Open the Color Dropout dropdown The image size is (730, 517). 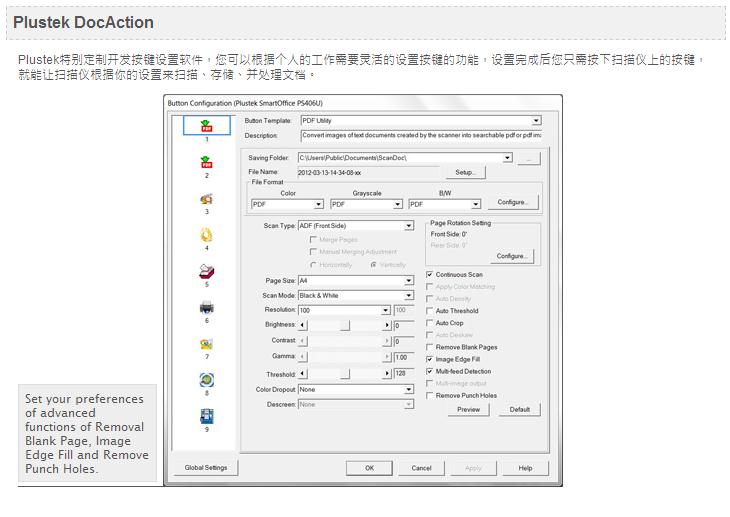coord(408,389)
